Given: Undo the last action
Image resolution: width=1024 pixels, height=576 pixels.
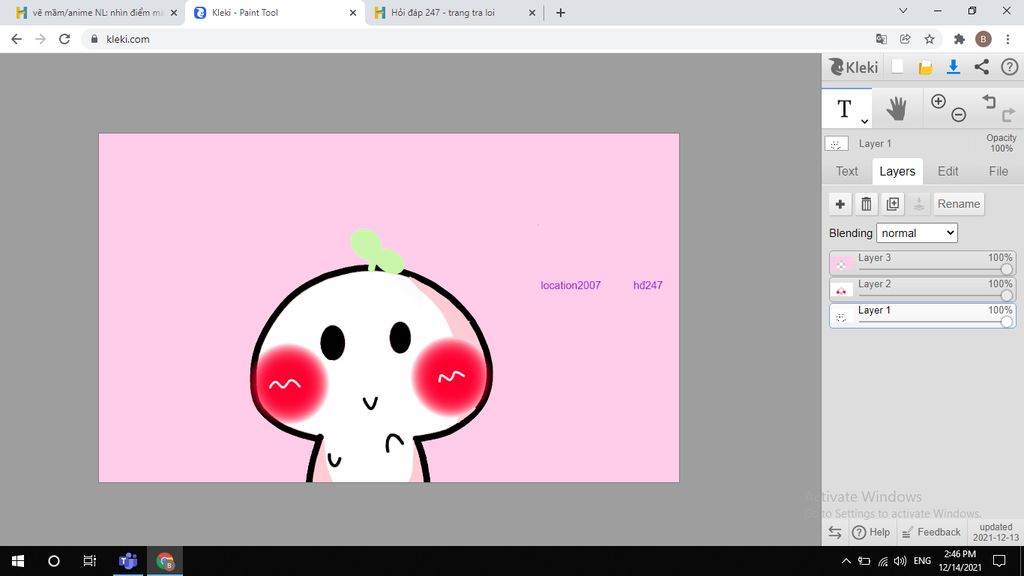Looking at the screenshot, I should (989, 101).
